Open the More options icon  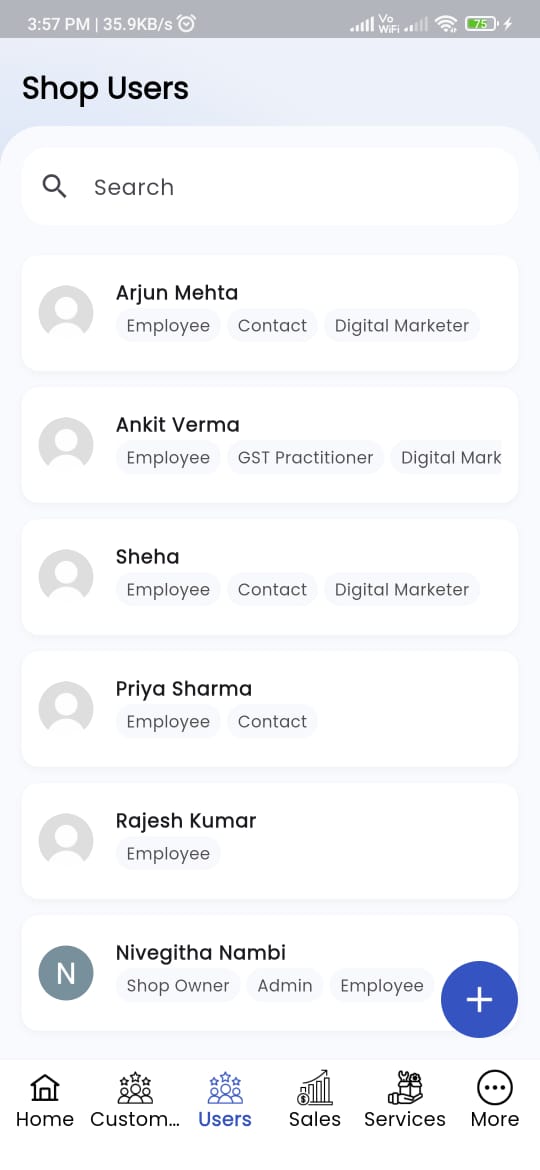click(x=495, y=1089)
